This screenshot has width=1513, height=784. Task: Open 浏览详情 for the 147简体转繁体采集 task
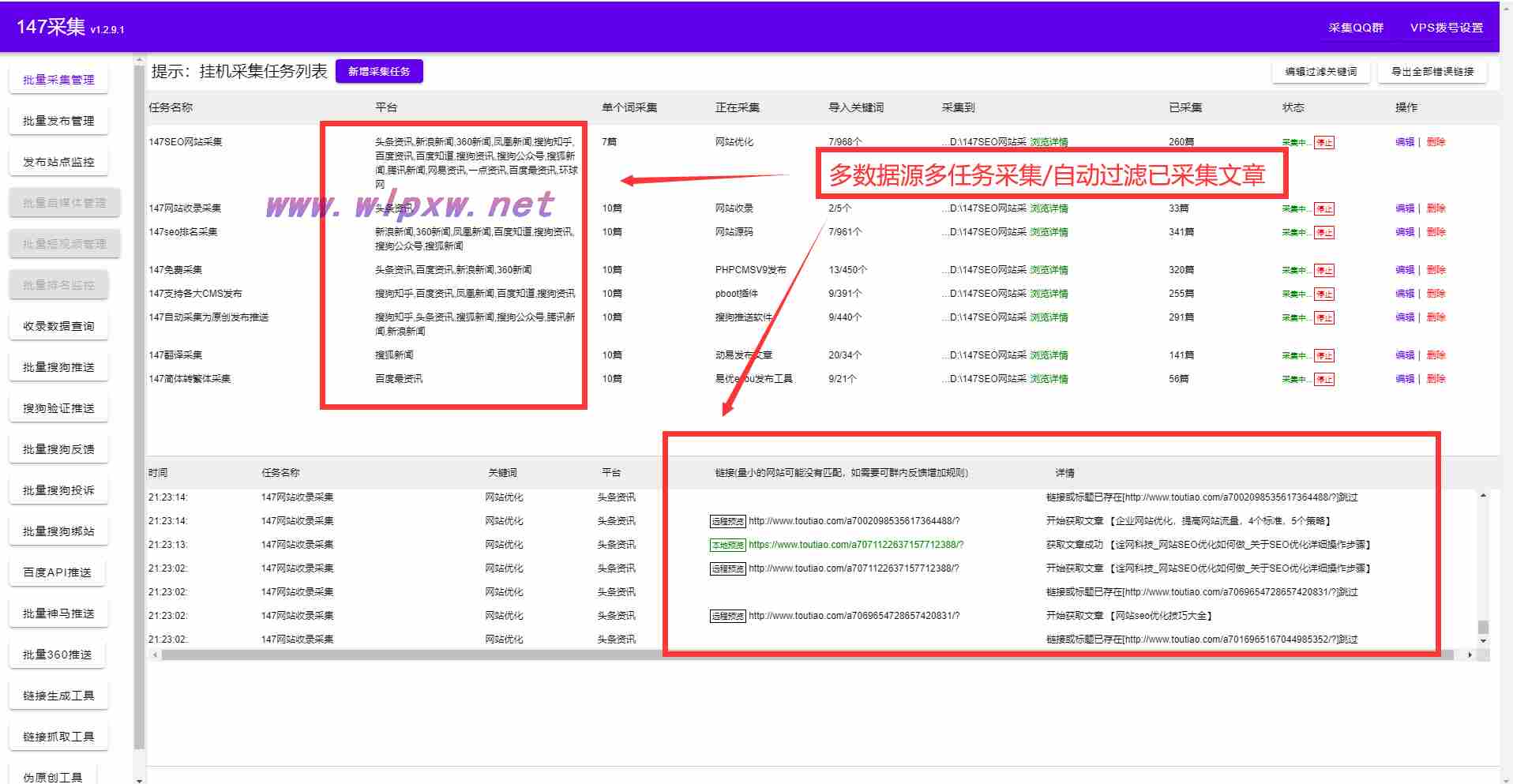click(1049, 379)
